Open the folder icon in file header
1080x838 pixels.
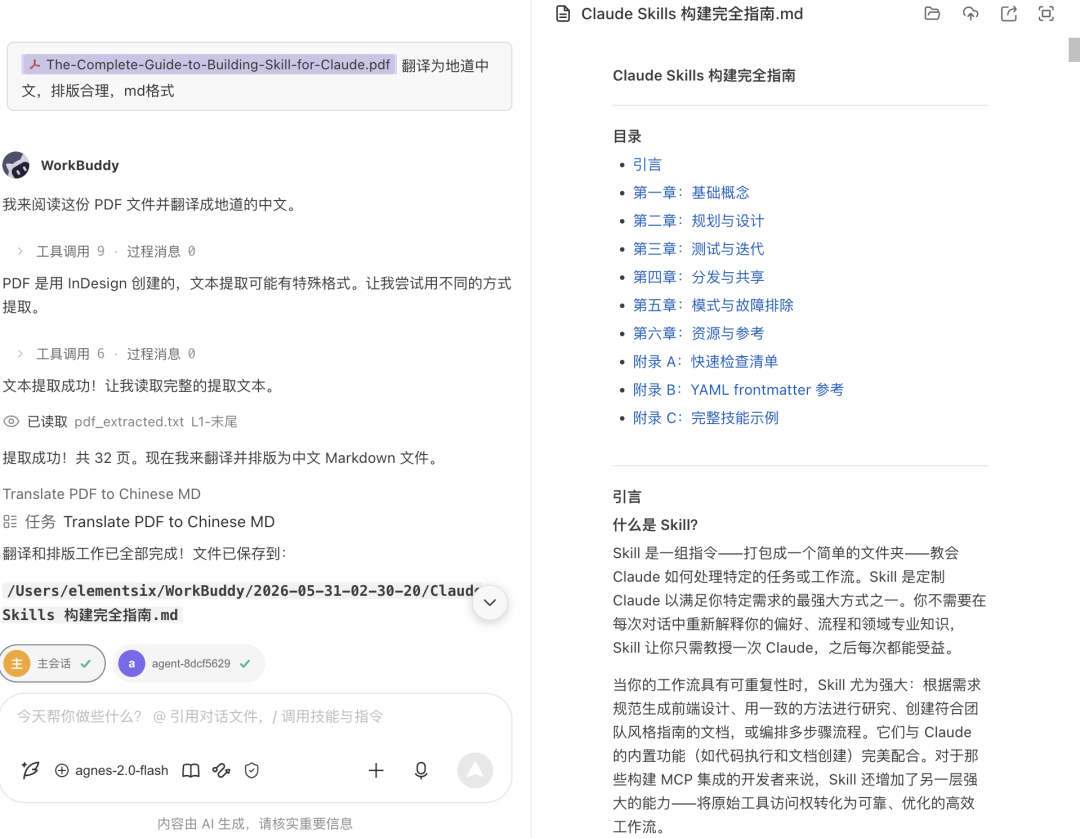click(x=932, y=14)
